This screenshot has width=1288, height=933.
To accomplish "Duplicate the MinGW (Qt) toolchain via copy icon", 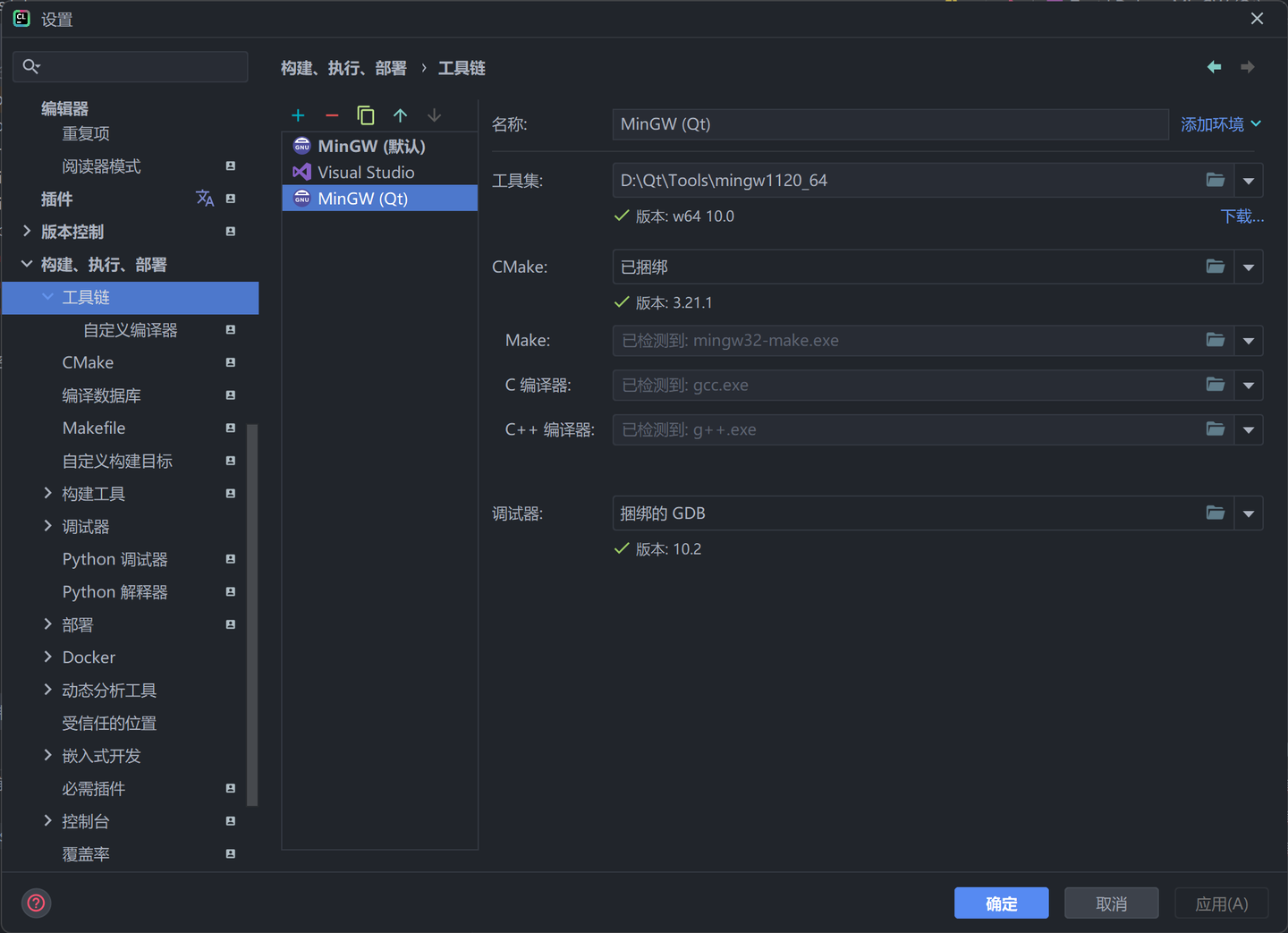I will 366,115.
